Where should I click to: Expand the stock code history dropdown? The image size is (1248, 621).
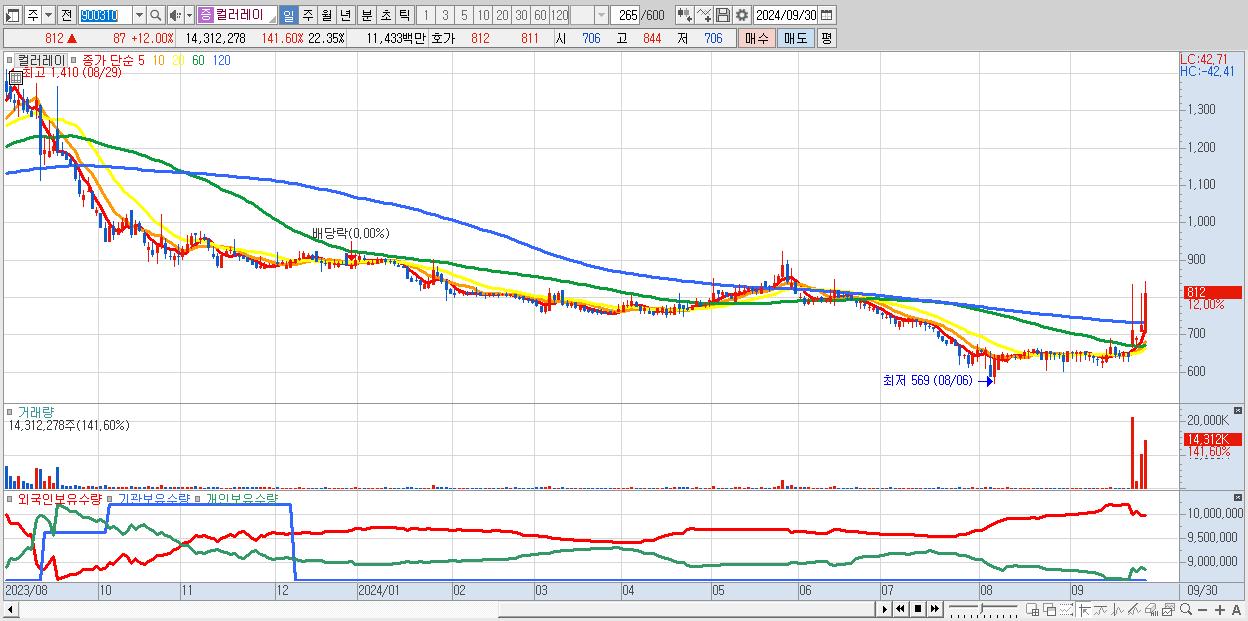click(x=139, y=15)
